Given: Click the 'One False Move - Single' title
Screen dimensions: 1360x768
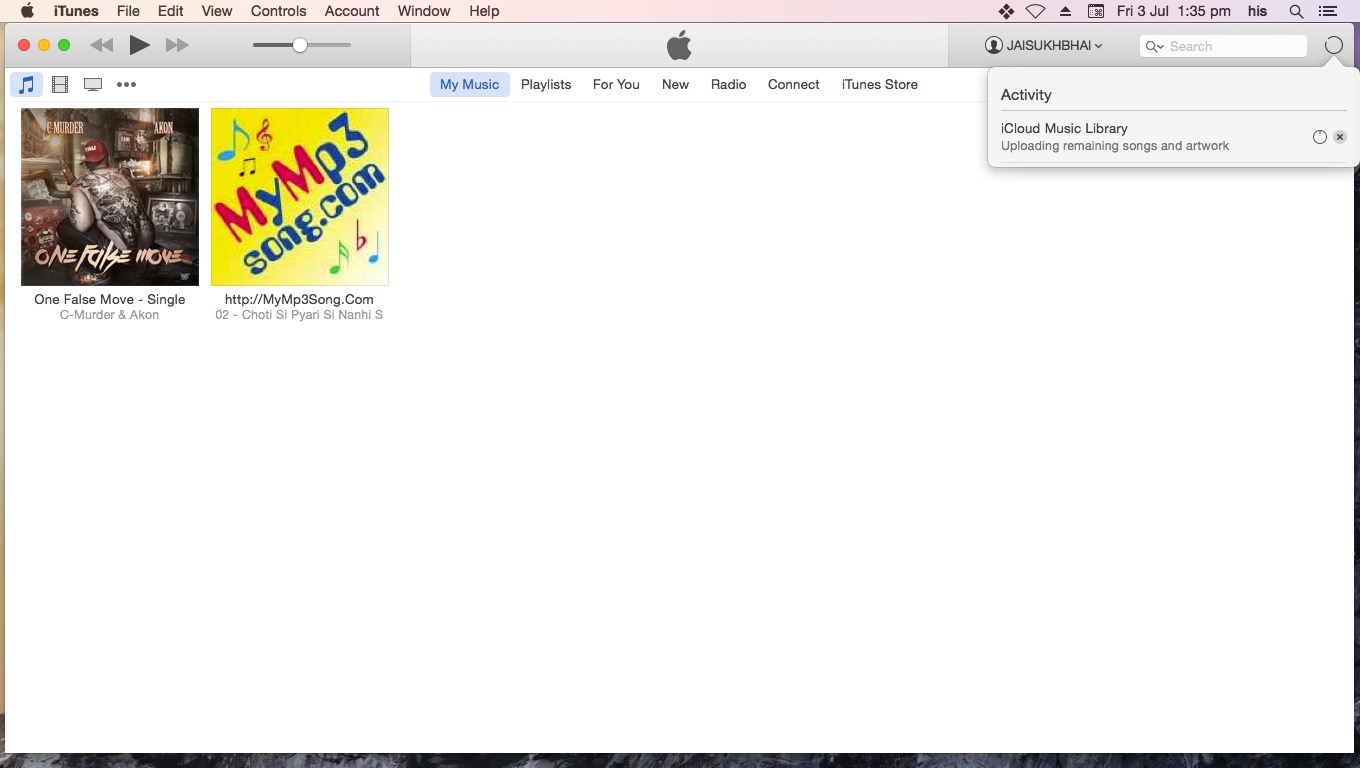Looking at the screenshot, I should 110,299.
